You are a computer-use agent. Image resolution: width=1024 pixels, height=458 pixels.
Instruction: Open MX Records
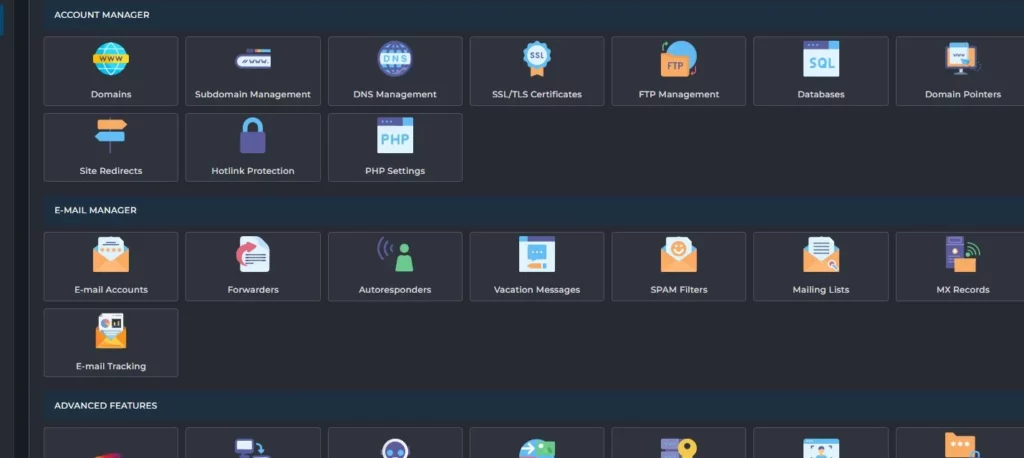pyautogui.click(x=960, y=267)
